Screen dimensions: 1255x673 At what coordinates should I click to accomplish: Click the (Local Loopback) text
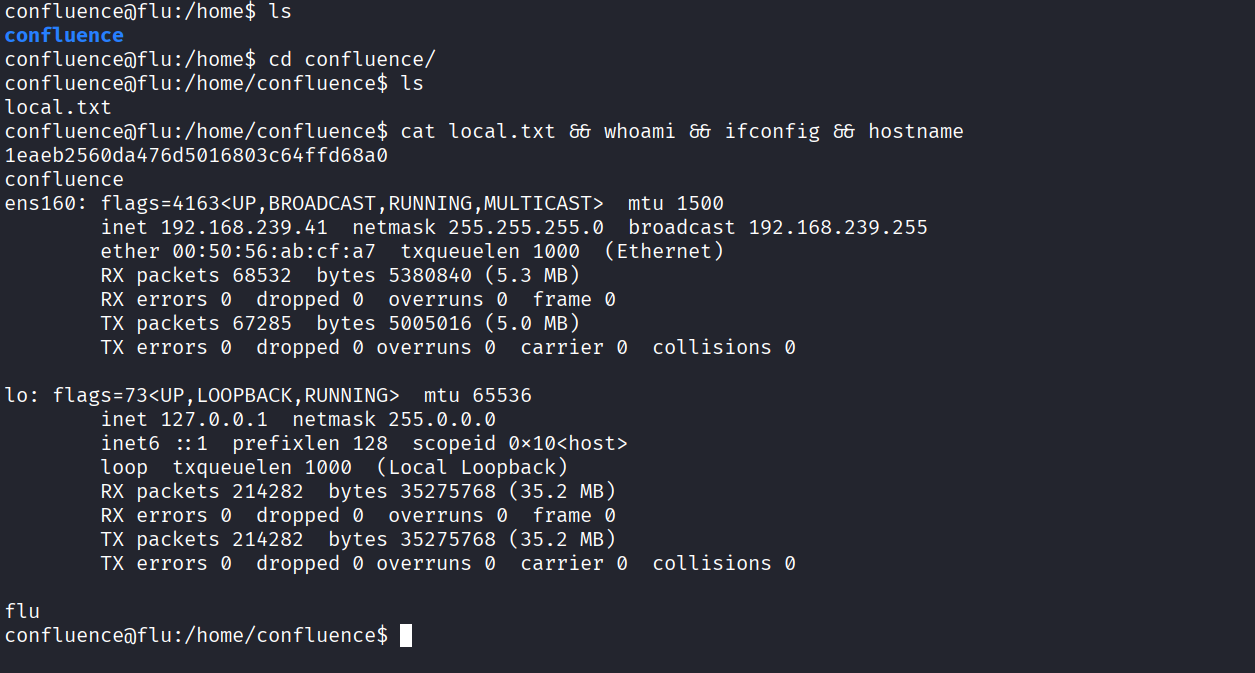[x=472, y=468]
